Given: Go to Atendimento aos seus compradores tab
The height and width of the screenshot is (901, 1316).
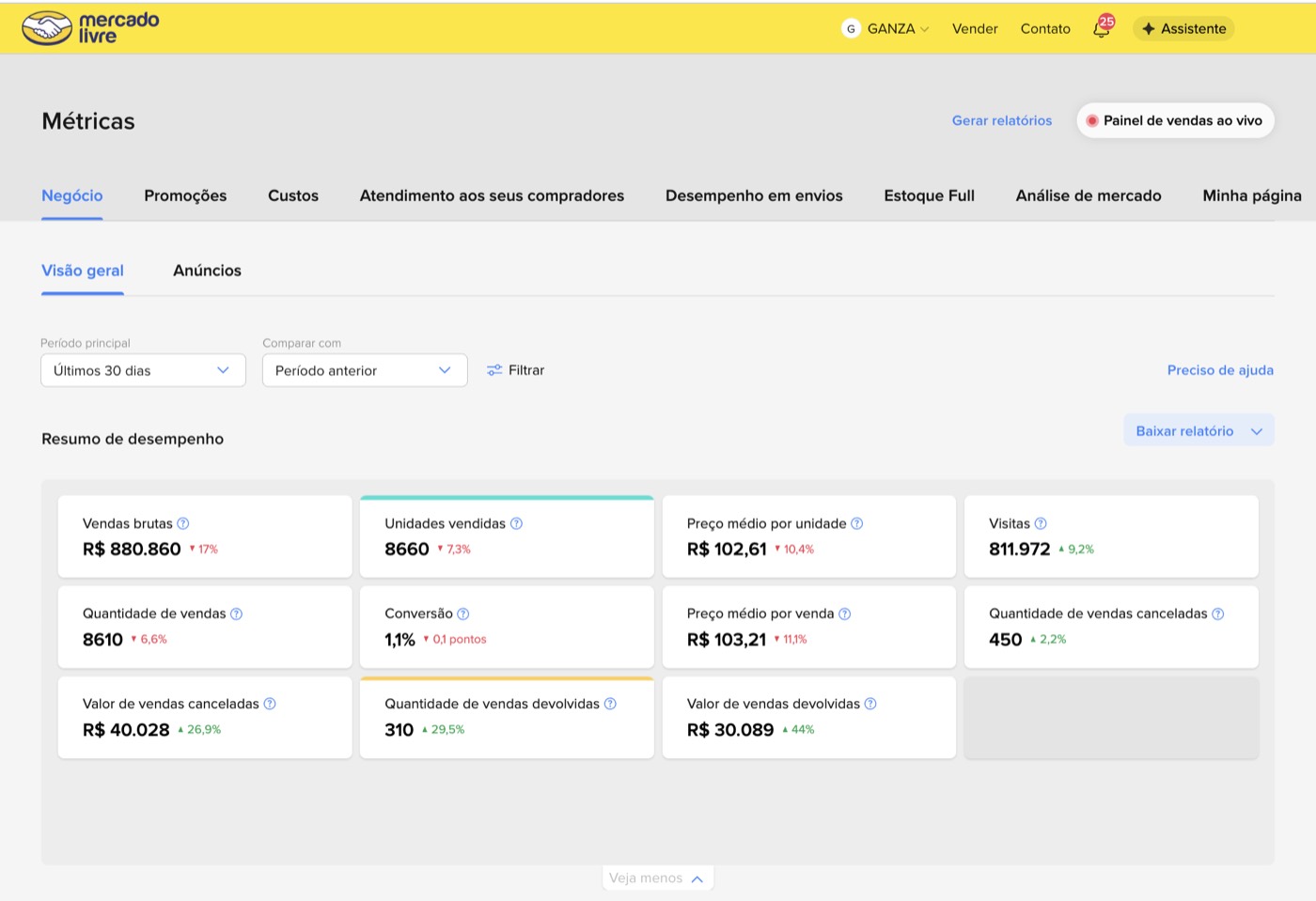Looking at the screenshot, I should tap(492, 195).
